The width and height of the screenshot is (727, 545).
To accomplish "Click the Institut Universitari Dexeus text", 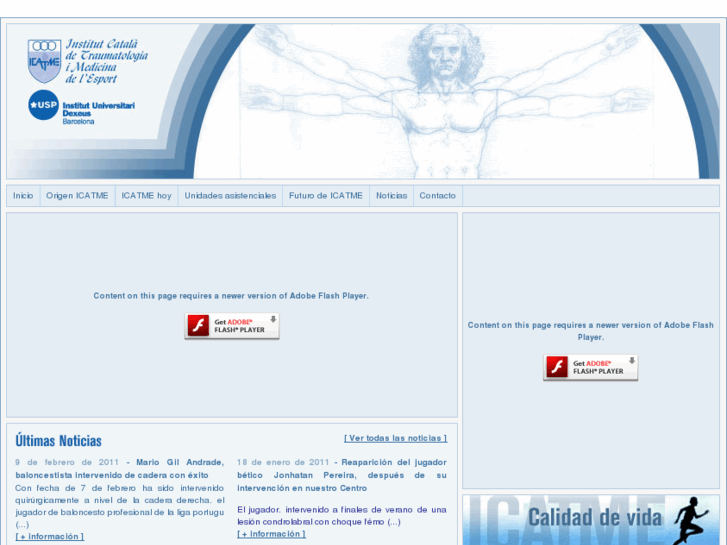I will (x=98, y=113).
